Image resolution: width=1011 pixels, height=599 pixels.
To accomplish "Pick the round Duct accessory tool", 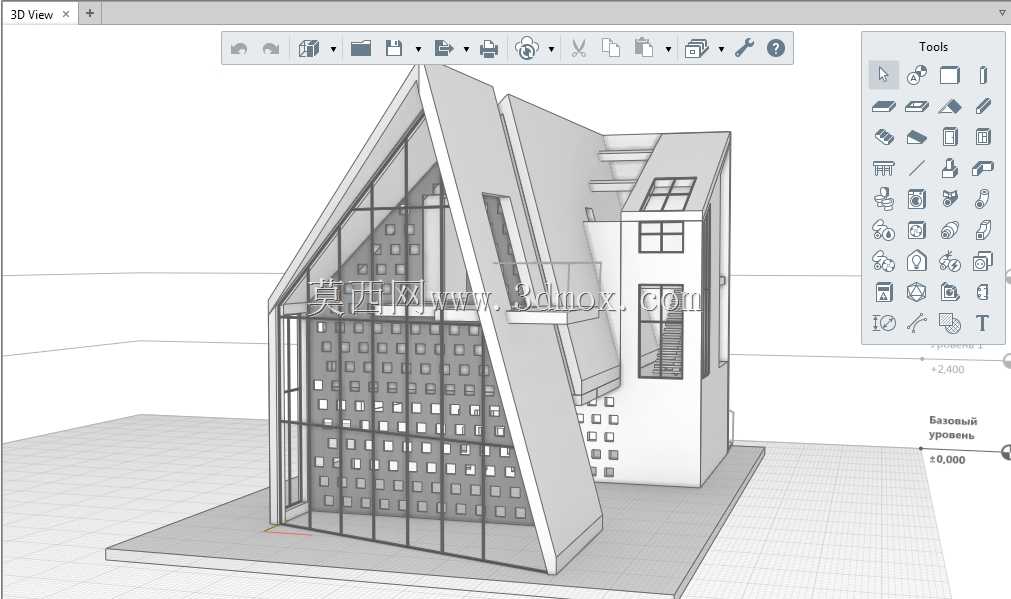I will click(x=949, y=230).
